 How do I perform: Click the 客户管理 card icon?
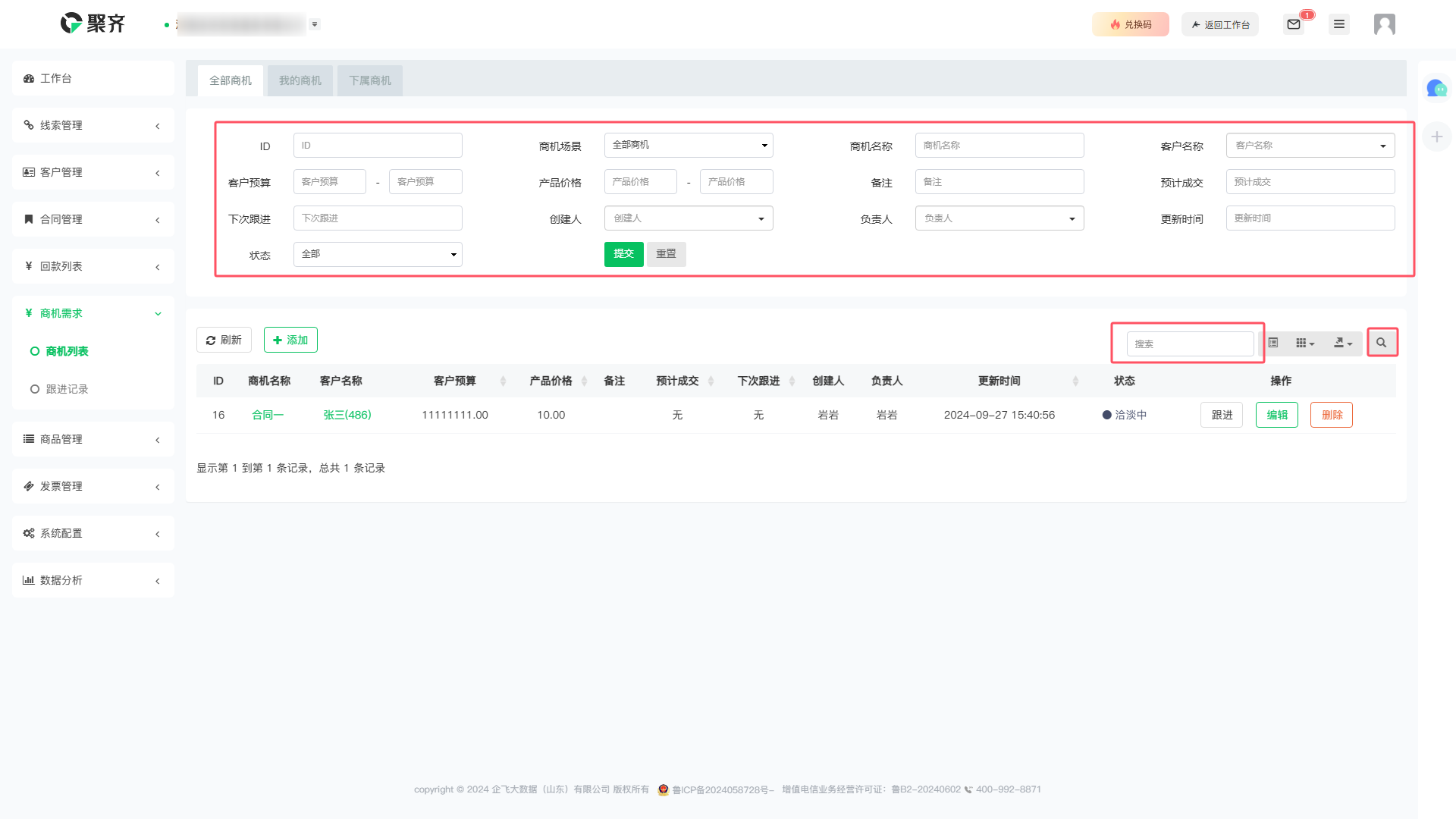[29, 172]
